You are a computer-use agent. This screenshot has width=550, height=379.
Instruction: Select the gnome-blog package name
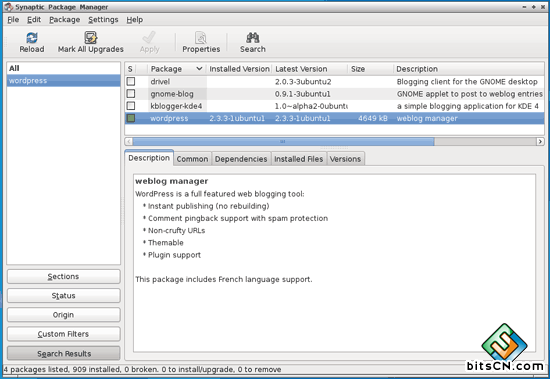pos(172,94)
